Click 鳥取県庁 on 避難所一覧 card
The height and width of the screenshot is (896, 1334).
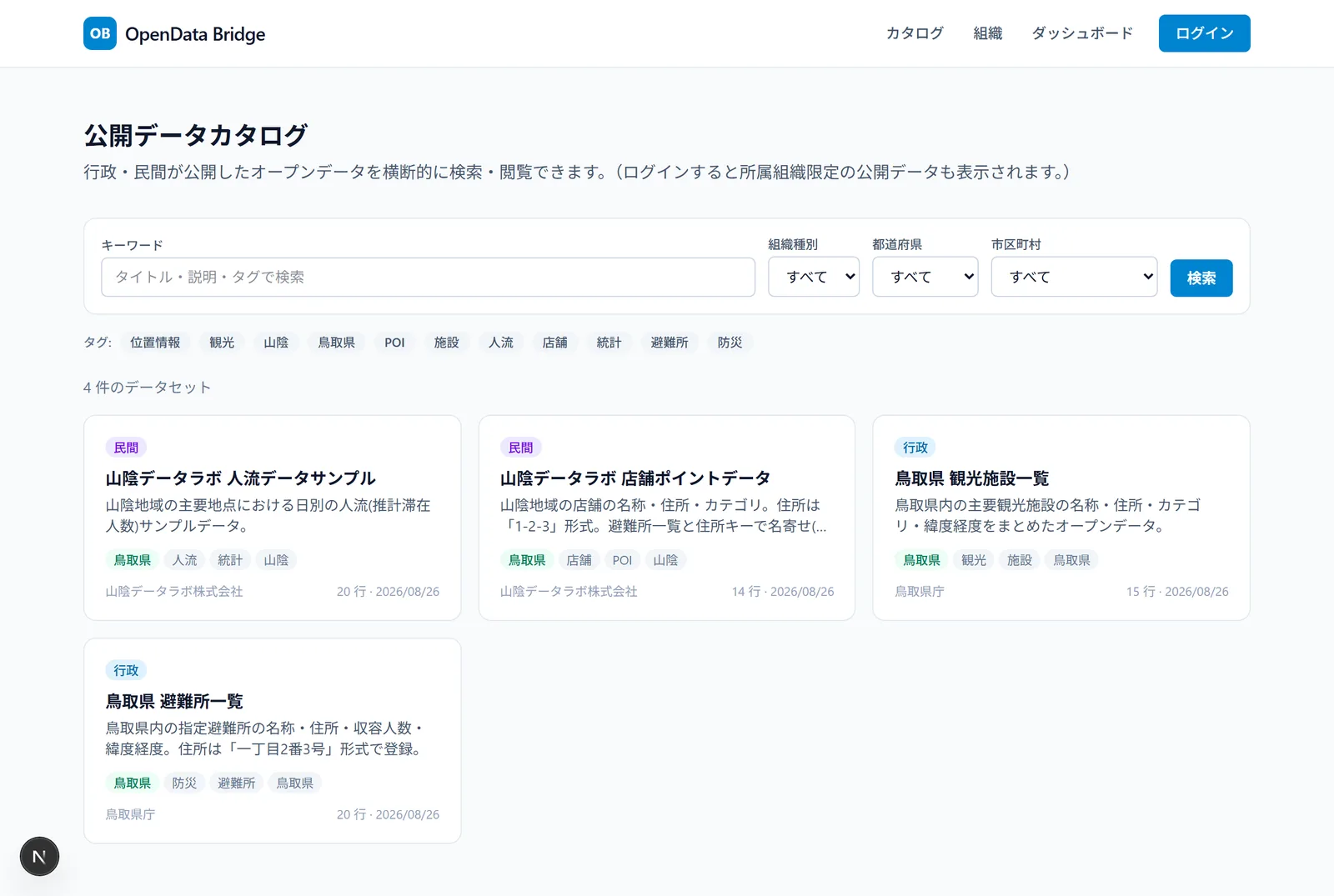(130, 814)
